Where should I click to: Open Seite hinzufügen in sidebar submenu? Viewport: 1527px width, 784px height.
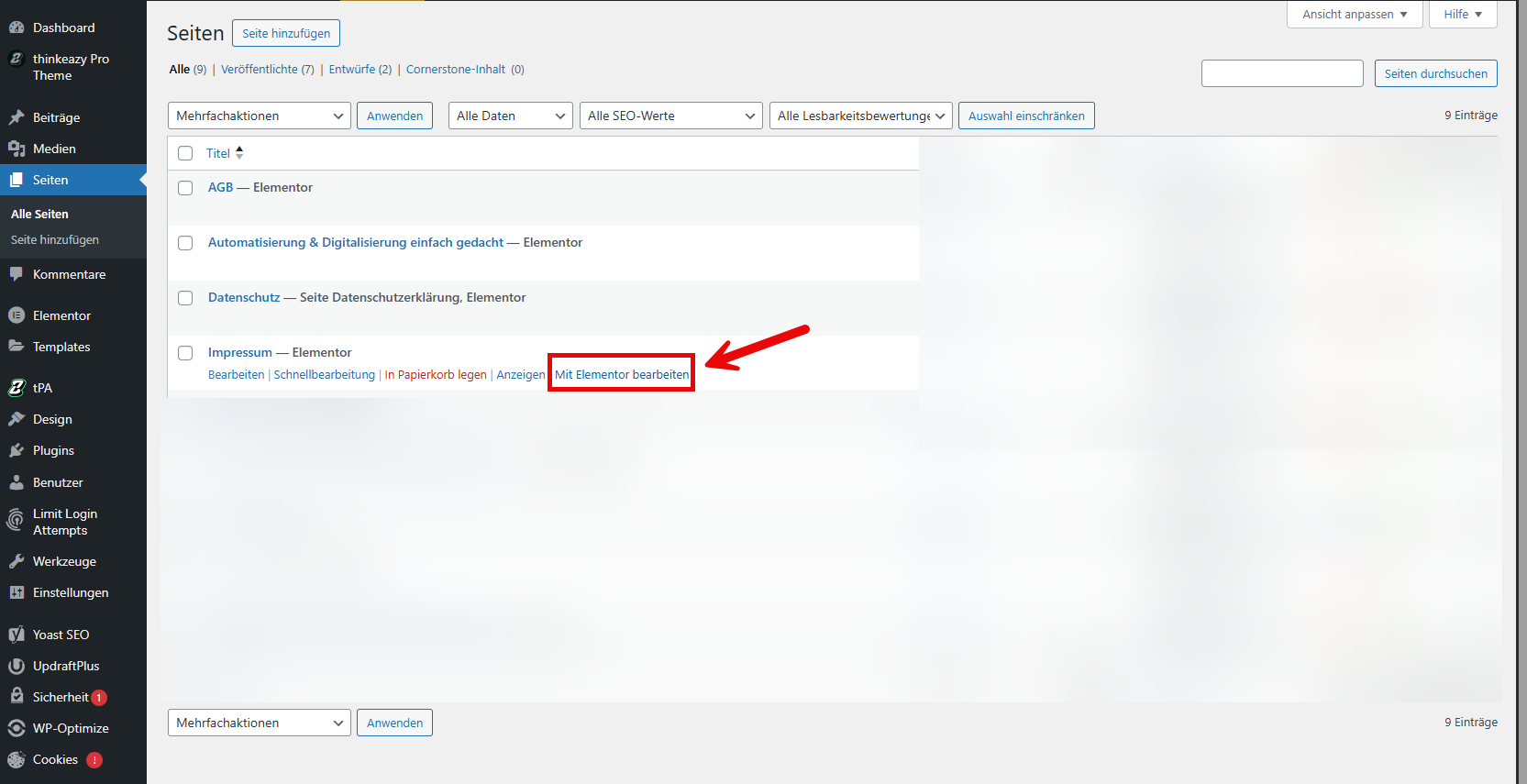click(x=55, y=239)
